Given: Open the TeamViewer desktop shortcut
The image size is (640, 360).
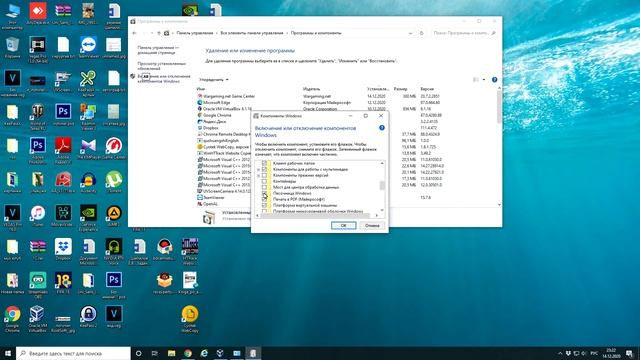Looking at the screenshot, I should pos(88,48).
